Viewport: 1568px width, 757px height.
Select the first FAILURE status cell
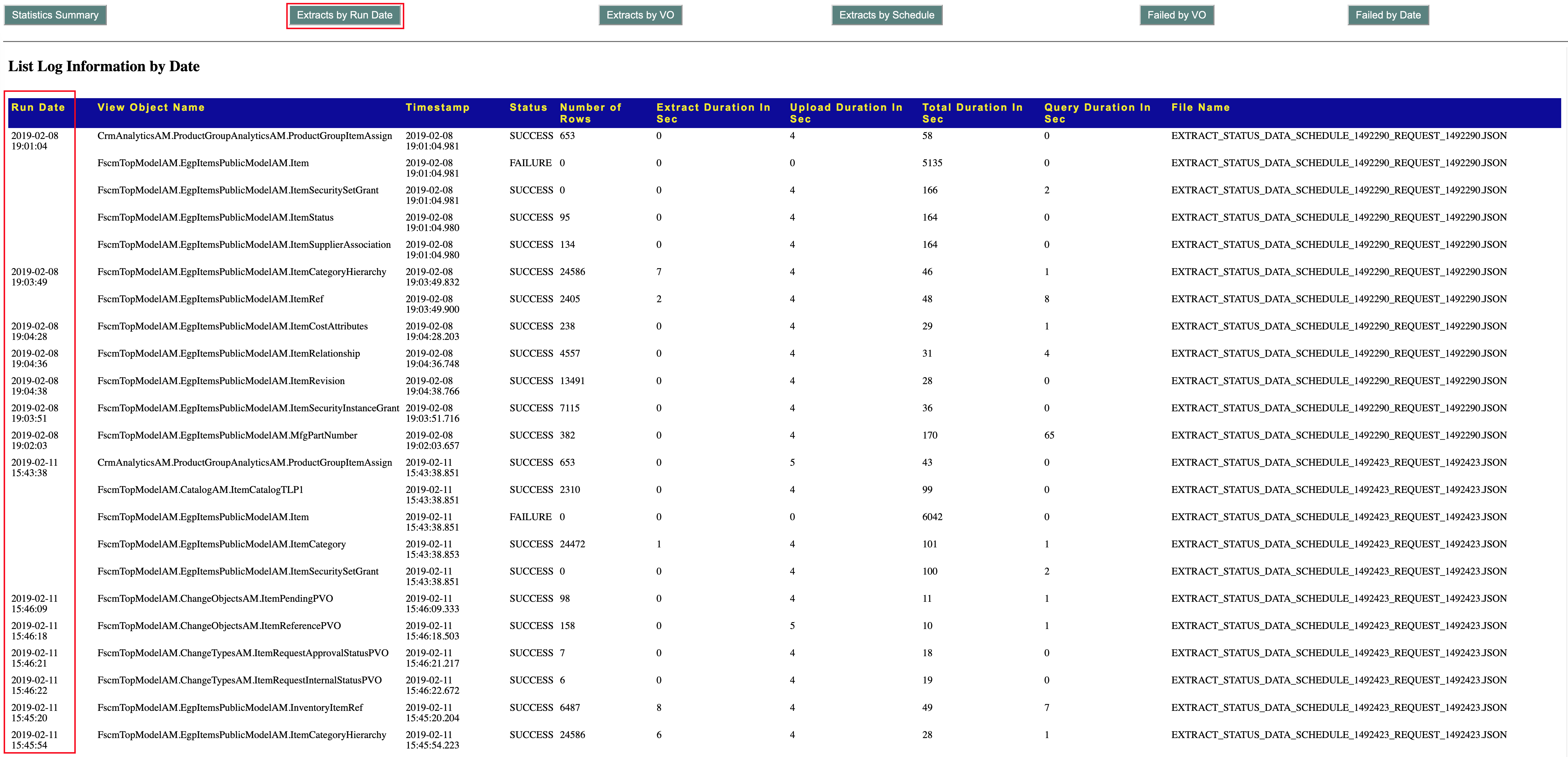pos(530,163)
